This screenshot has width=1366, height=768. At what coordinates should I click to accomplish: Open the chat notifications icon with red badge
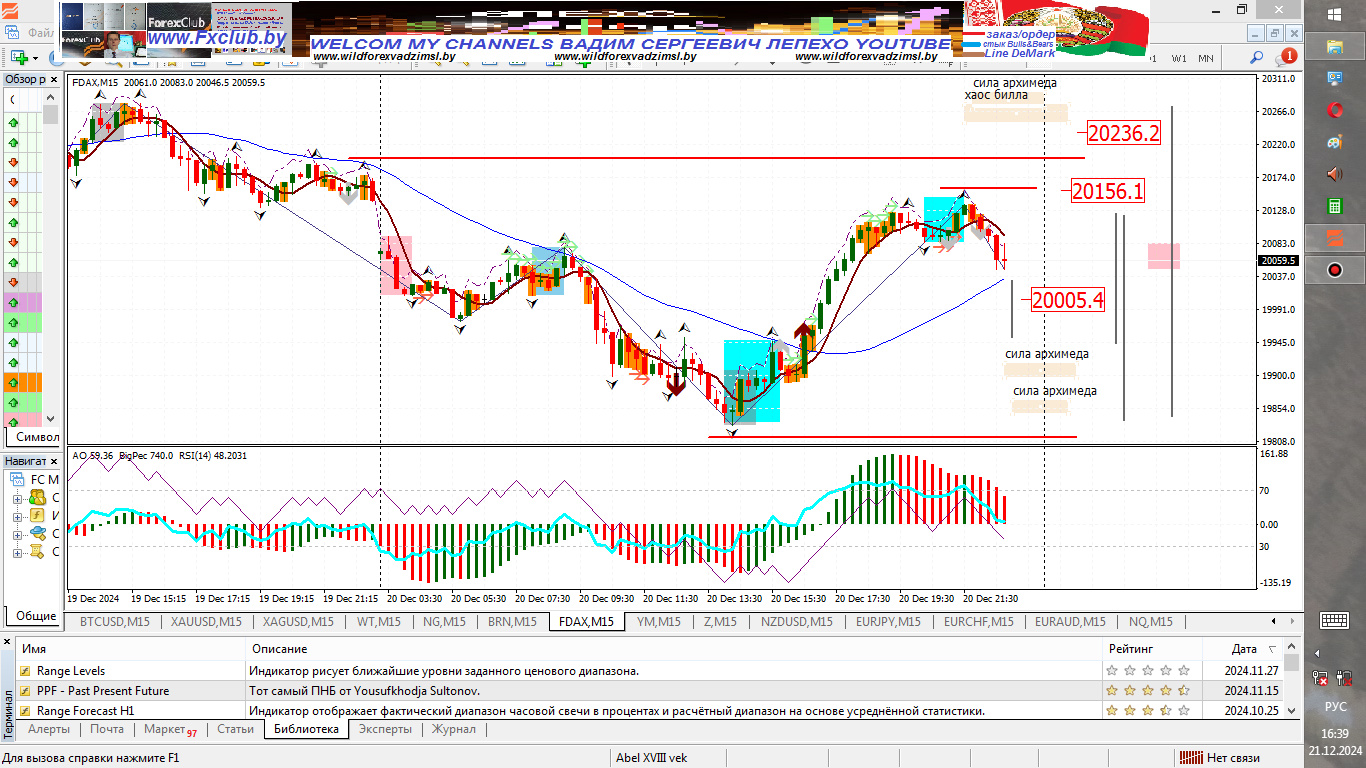pyautogui.click(x=1286, y=58)
